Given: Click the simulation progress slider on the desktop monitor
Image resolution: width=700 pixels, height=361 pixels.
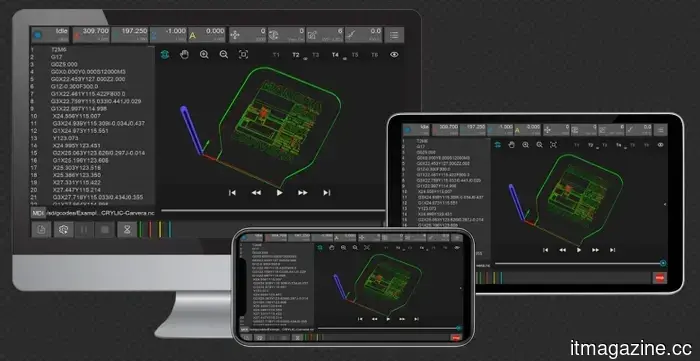Looking at the screenshot, I should tap(273, 210).
